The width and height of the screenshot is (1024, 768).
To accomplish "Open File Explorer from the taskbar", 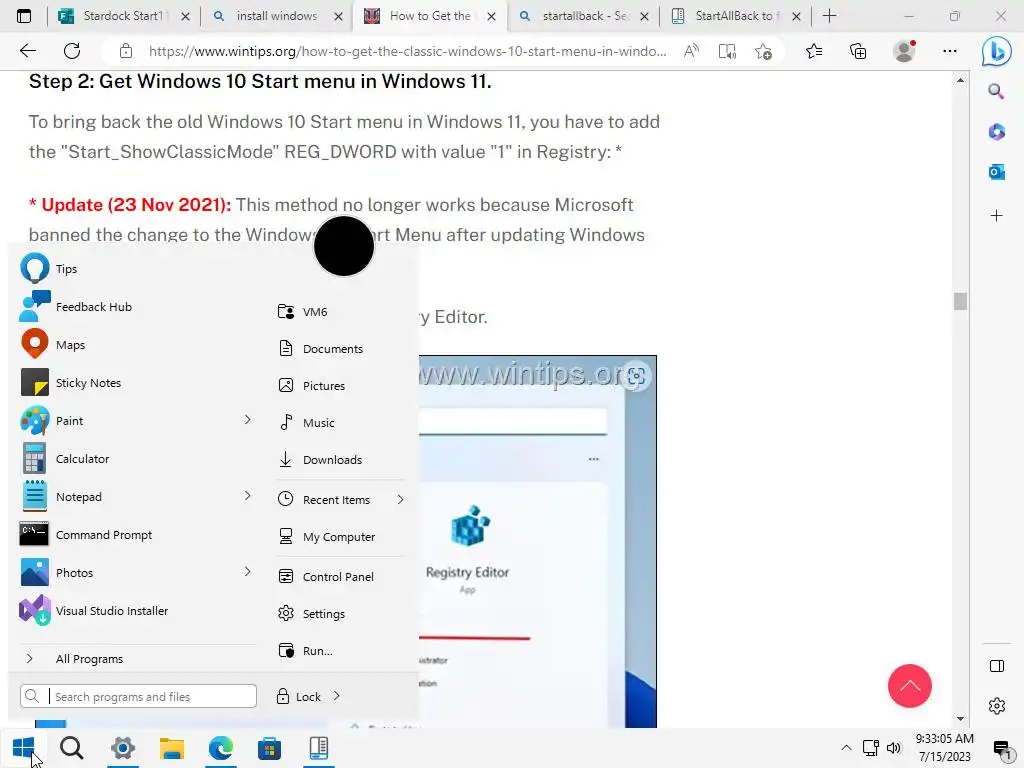I will pos(172,748).
